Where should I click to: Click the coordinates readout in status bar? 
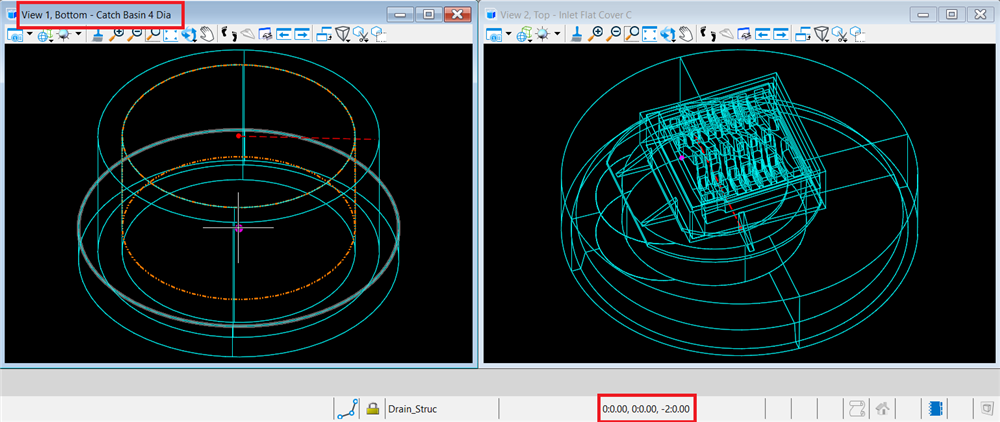[645, 409]
